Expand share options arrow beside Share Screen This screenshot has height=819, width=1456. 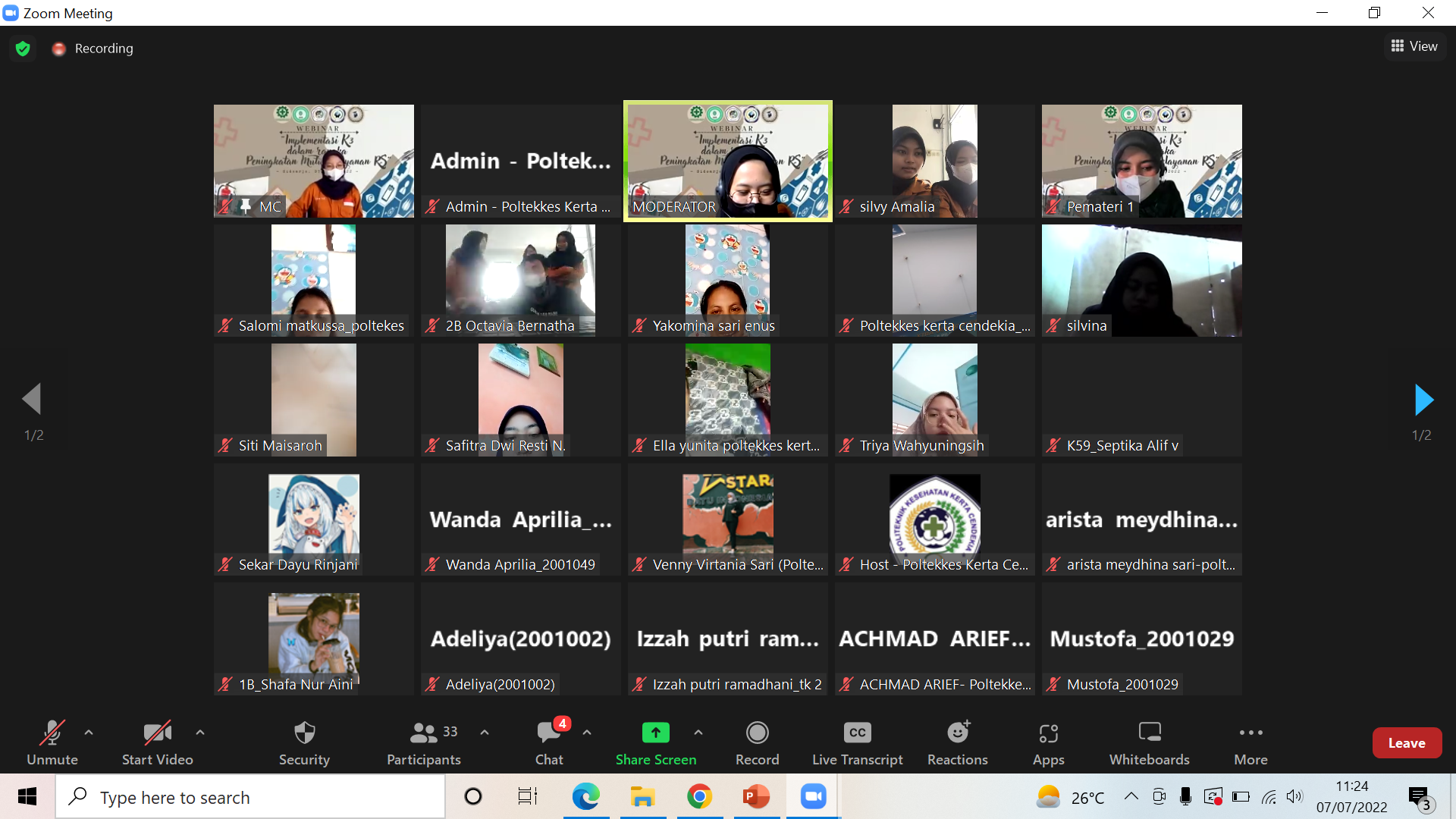(x=698, y=733)
